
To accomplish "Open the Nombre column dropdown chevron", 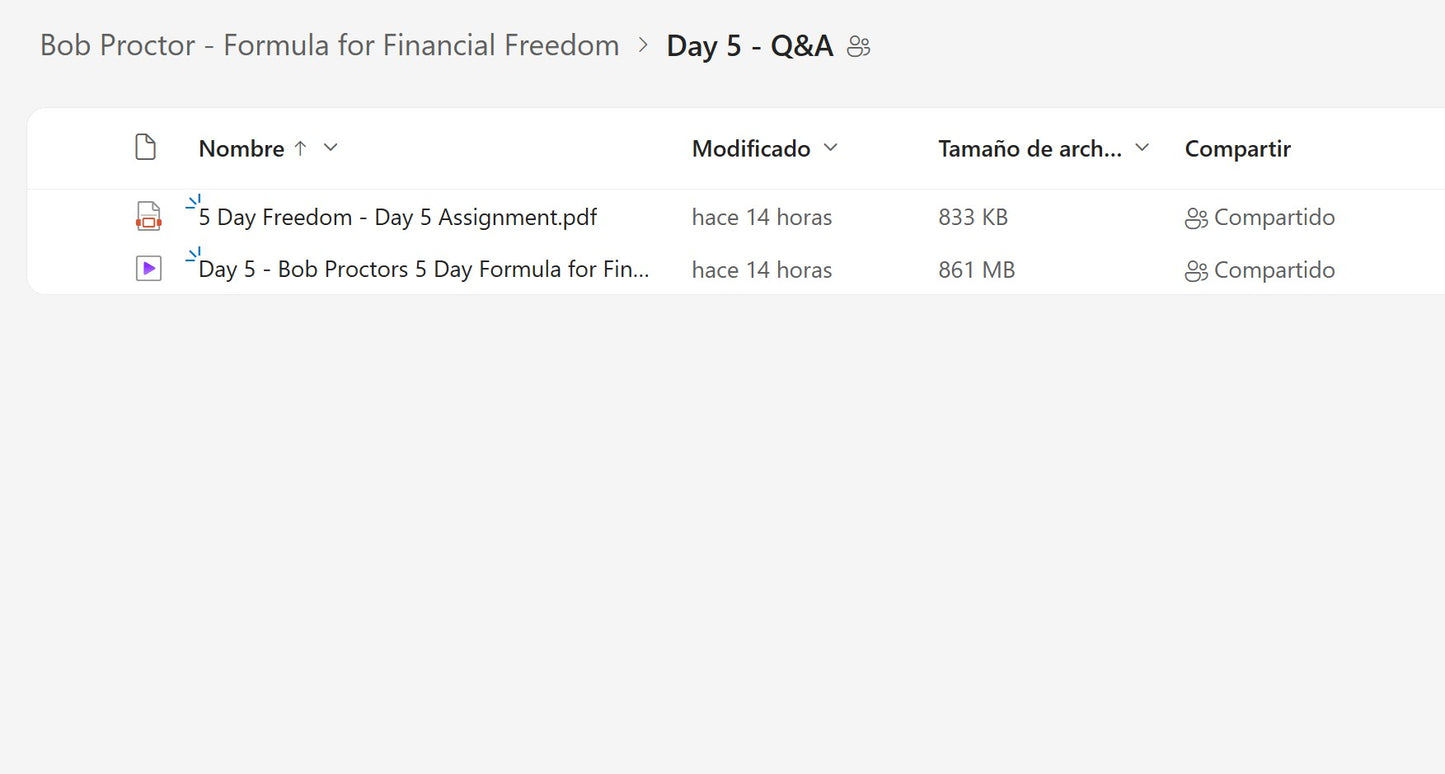I will [x=331, y=148].
